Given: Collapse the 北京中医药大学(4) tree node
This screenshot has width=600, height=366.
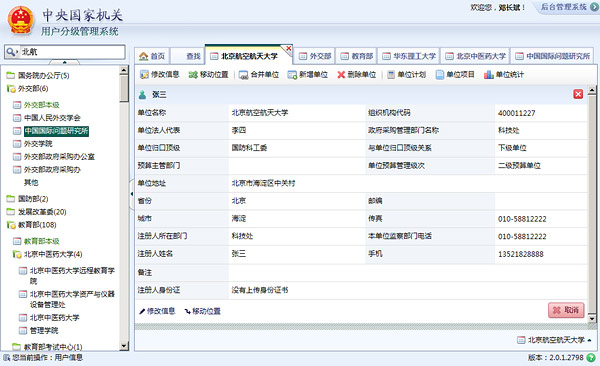Looking at the screenshot, I should (x=16, y=254).
